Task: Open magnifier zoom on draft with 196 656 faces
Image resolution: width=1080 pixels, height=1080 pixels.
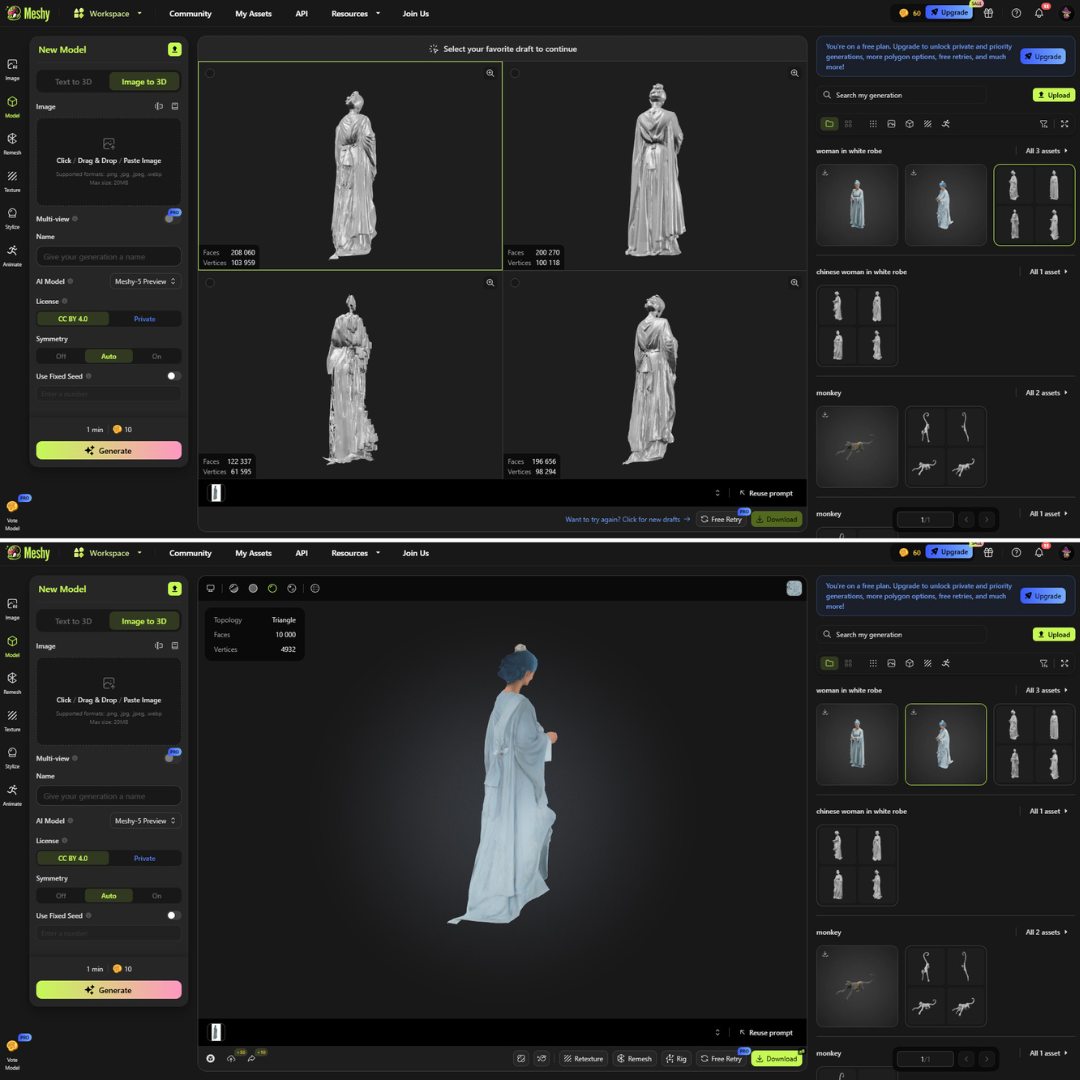Action: pos(794,282)
